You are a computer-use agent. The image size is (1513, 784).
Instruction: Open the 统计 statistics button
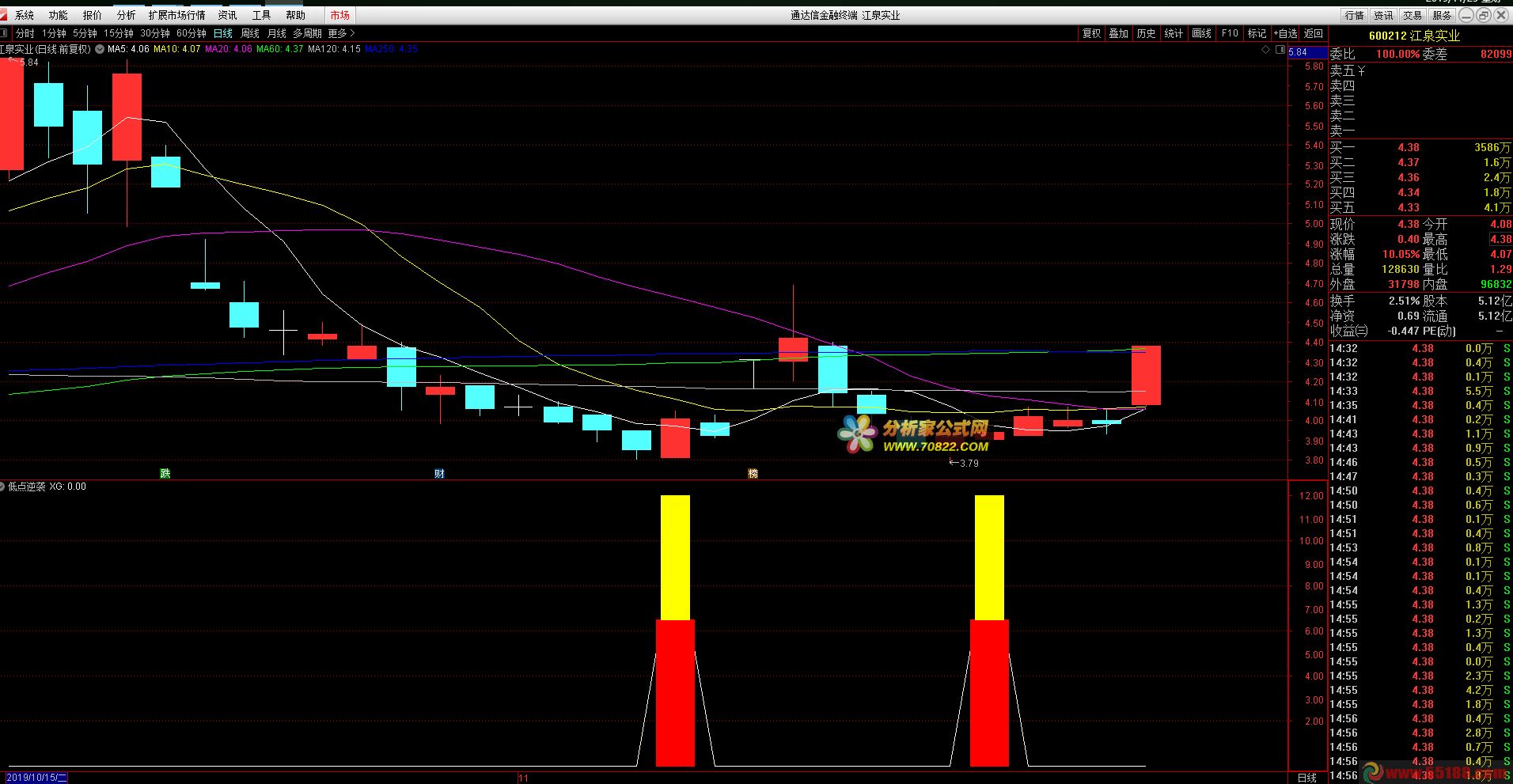click(x=1174, y=33)
